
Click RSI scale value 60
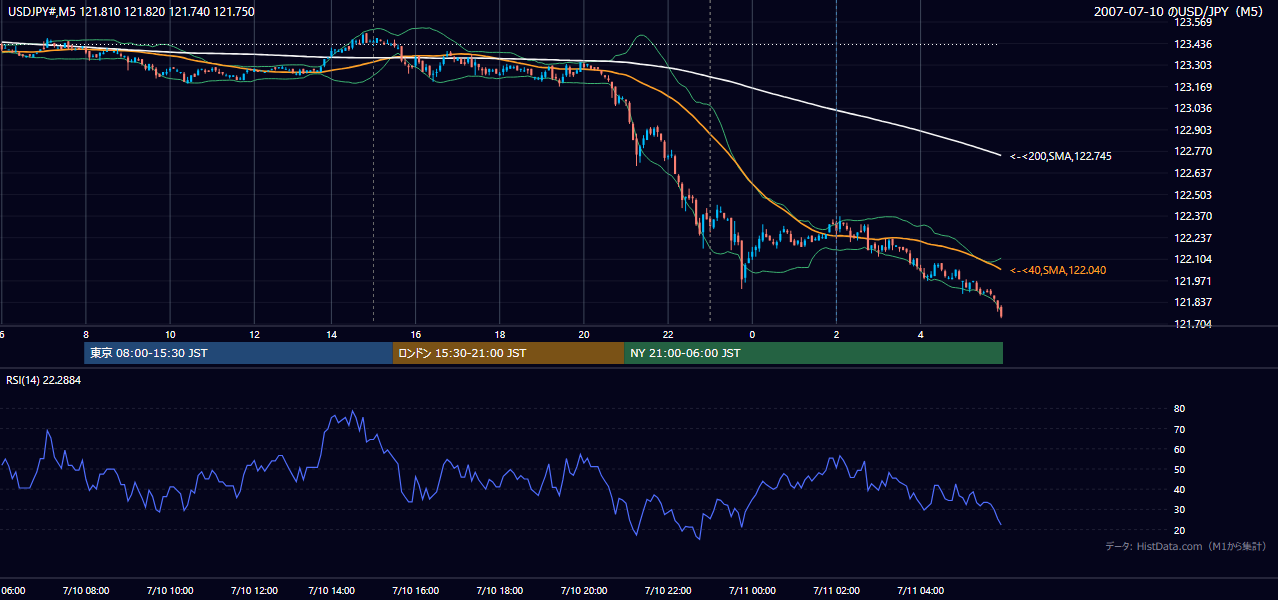click(1180, 449)
